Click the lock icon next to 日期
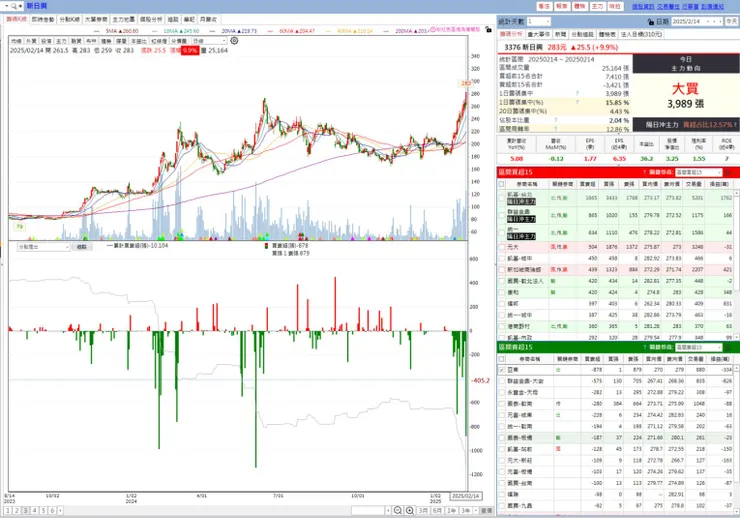Viewport: 740px width, 518px height. 651,22
